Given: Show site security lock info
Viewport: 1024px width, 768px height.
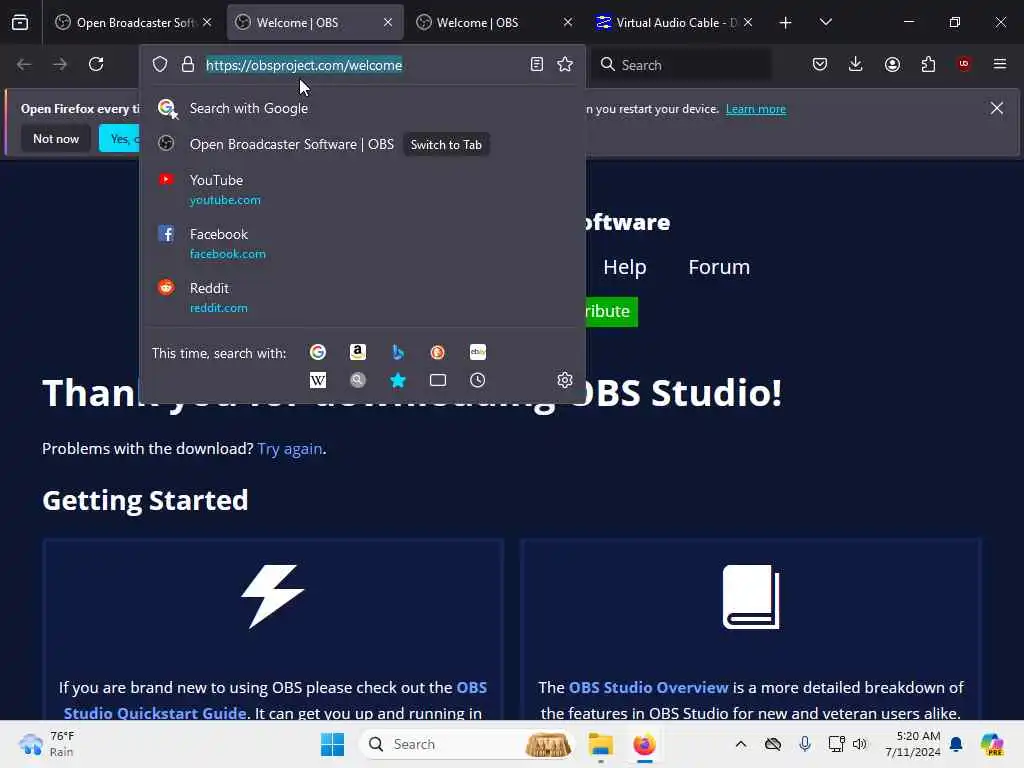Looking at the screenshot, I should point(188,64).
